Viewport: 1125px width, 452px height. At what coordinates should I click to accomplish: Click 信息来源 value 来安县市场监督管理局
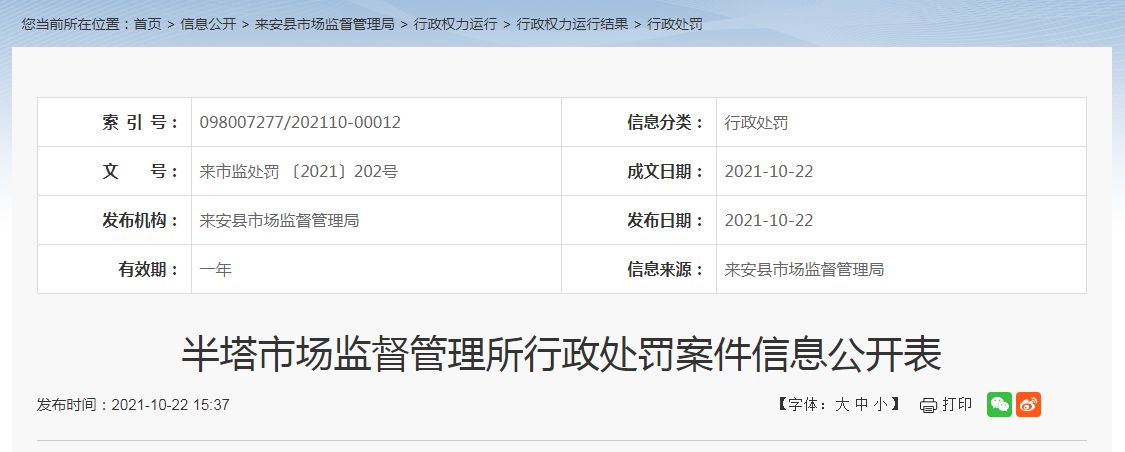[804, 270]
